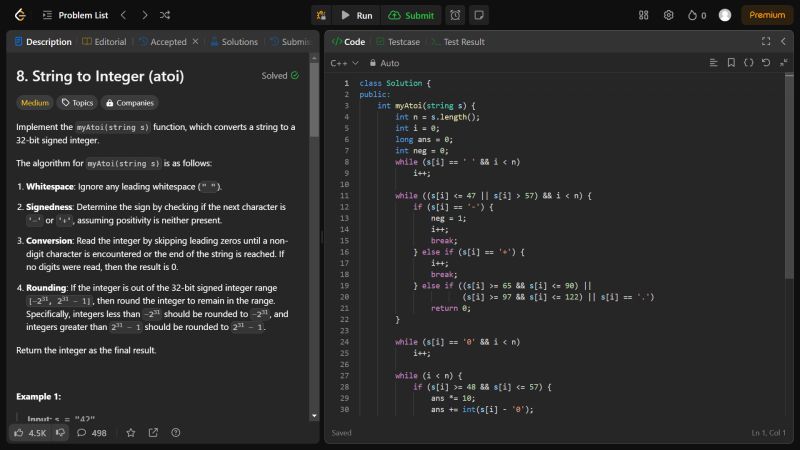Open the settings gear icon

click(x=668, y=15)
